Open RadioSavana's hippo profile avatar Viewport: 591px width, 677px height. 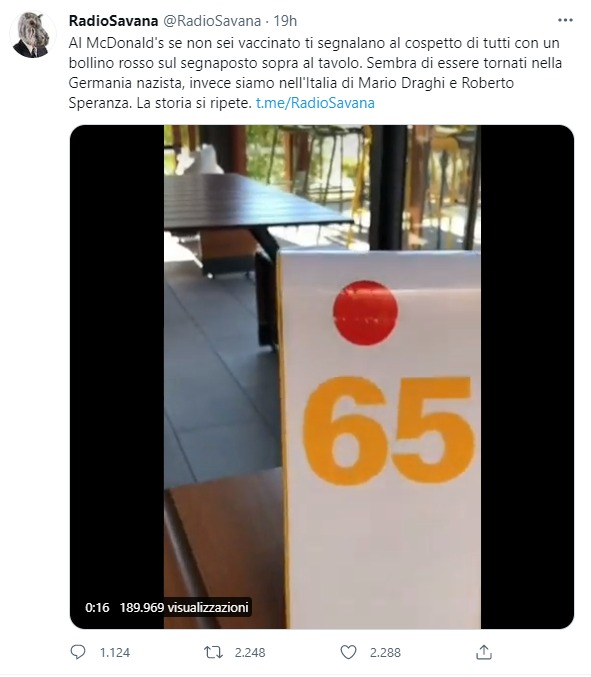click(33, 35)
